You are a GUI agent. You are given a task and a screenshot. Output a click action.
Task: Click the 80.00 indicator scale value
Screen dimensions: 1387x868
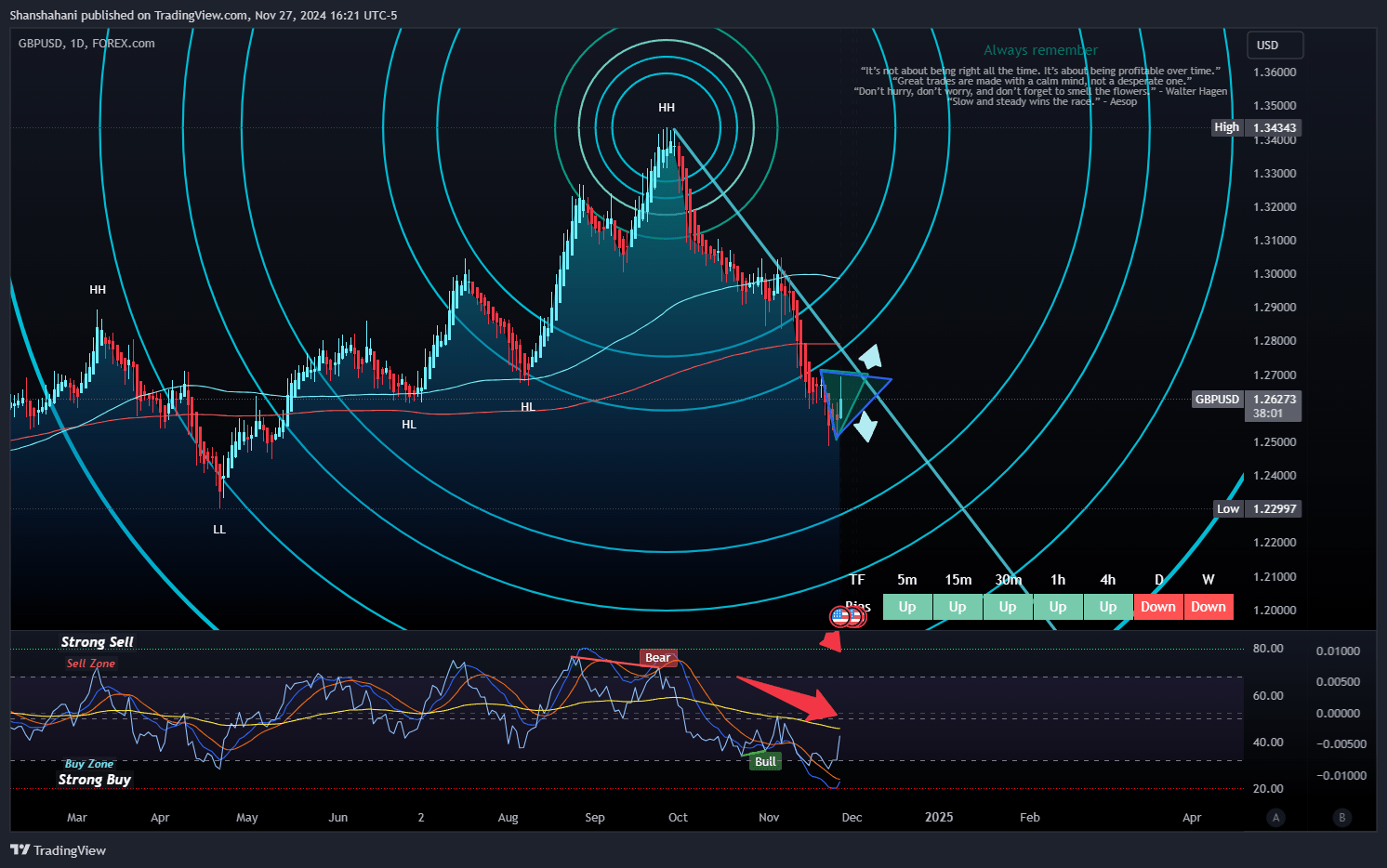point(1268,649)
